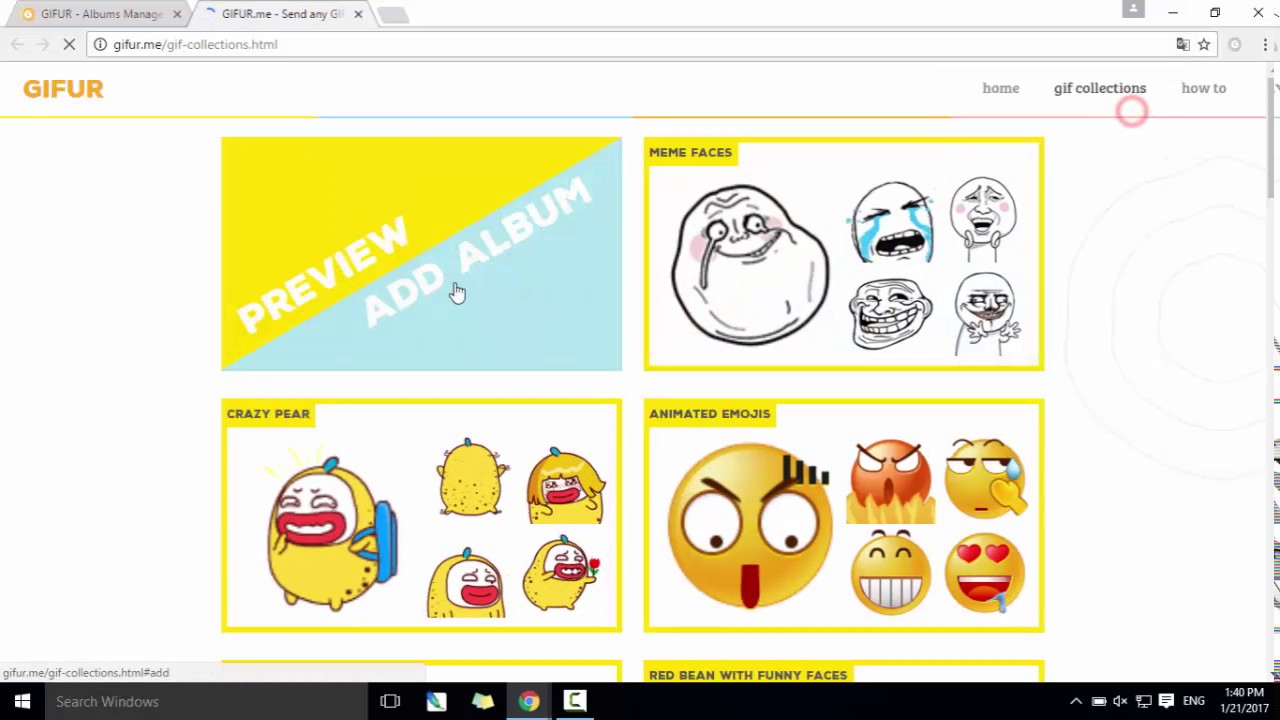
Task: Click the muted volume tray icon
Action: click(1120, 701)
